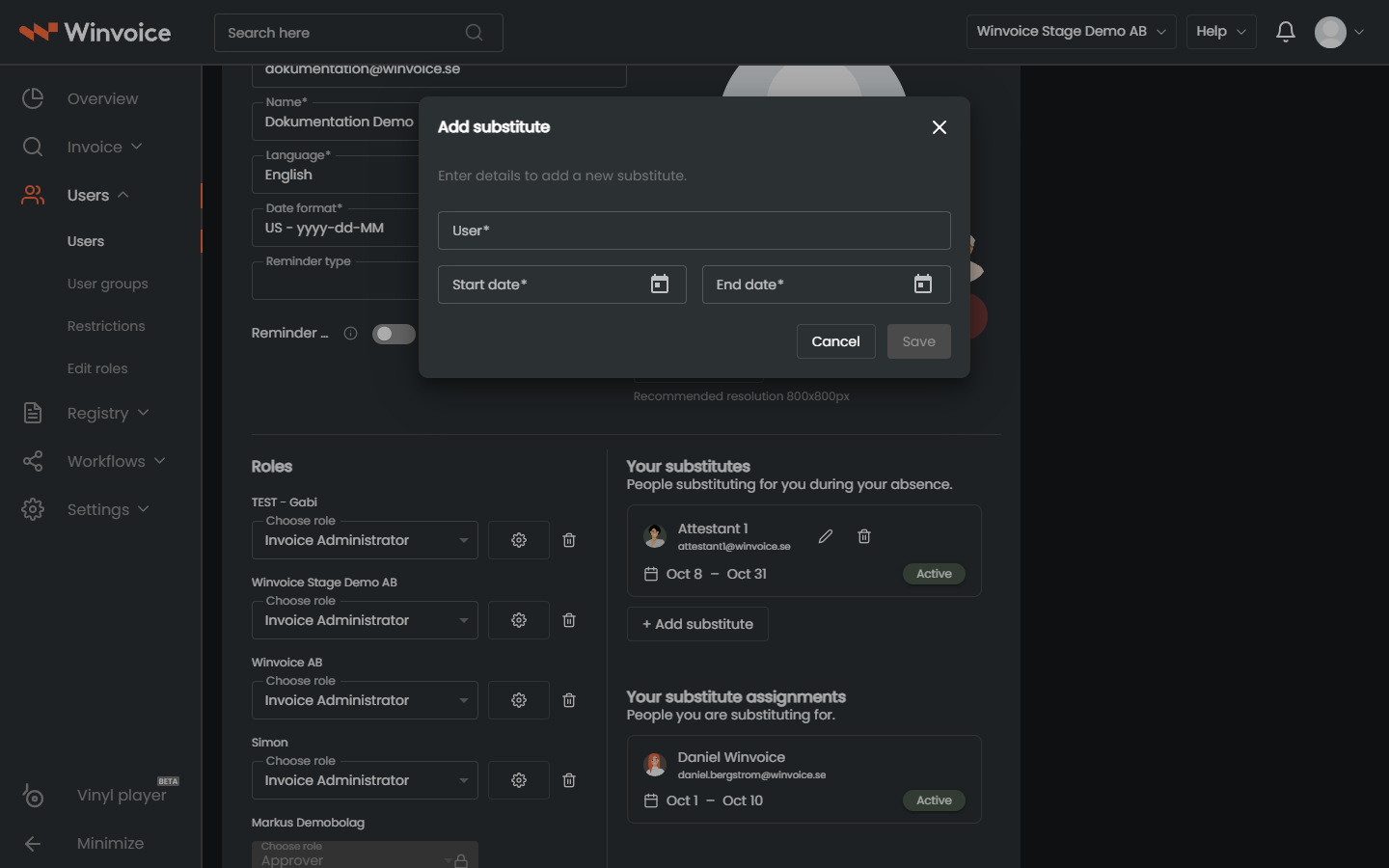Open the notifications bell

pos(1286,32)
